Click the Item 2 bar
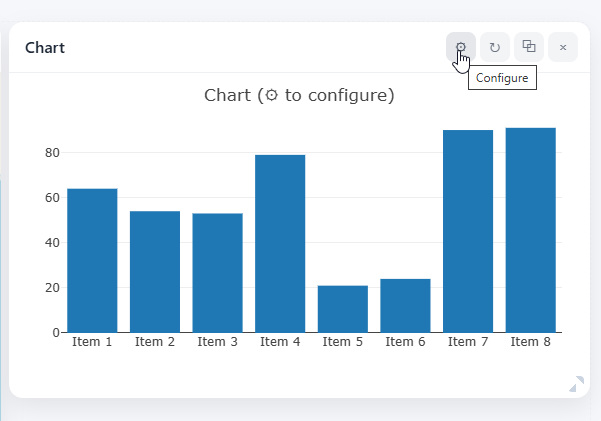This screenshot has width=601, height=421. pos(155,271)
